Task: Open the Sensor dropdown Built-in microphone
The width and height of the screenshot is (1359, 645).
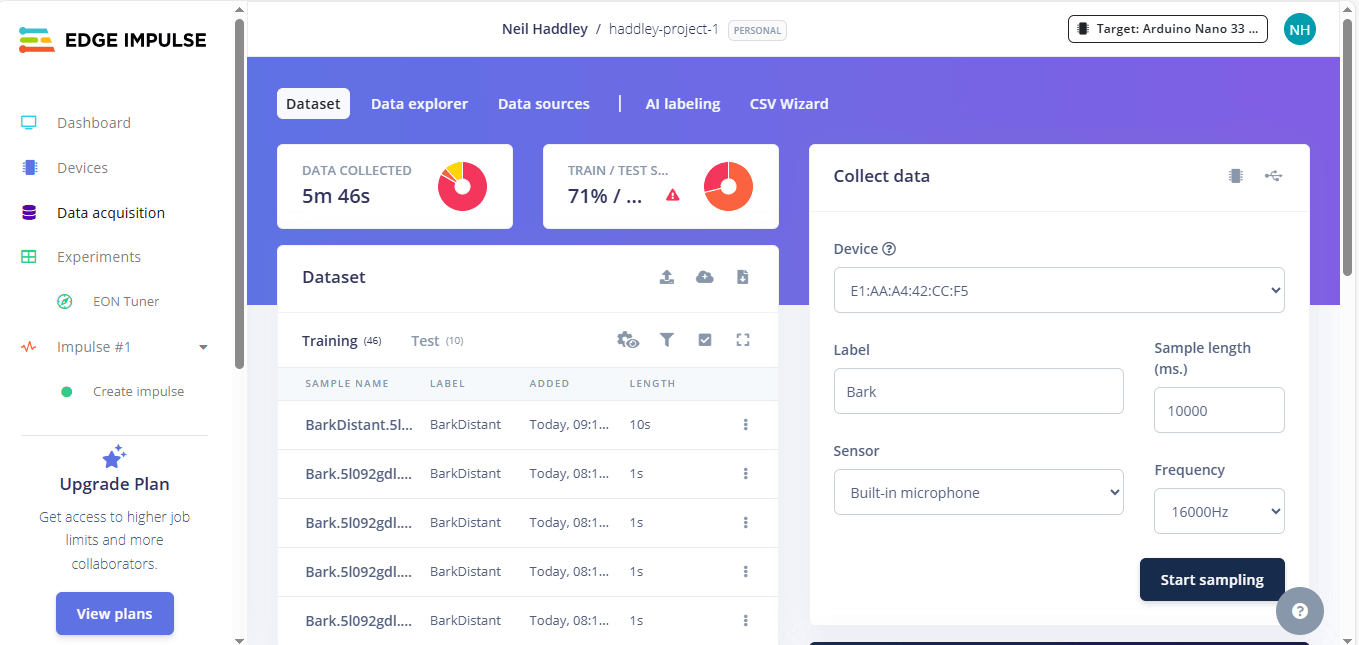Action: pos(979,493)
